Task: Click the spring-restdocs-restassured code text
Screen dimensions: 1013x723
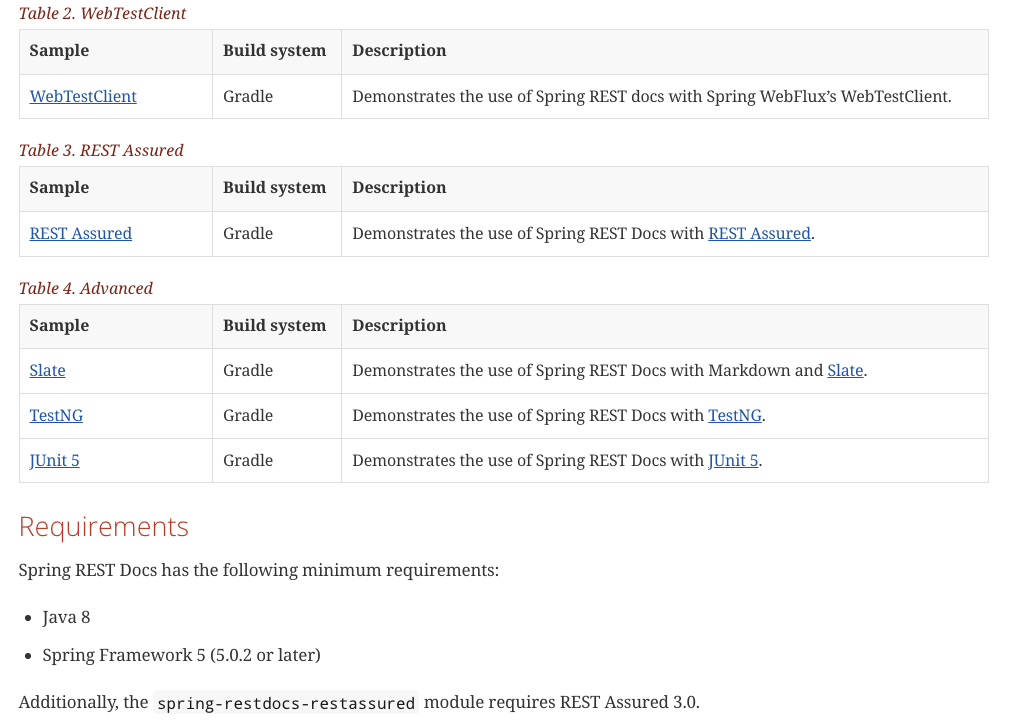Action: pyautogui.click(x=286, y=703)
